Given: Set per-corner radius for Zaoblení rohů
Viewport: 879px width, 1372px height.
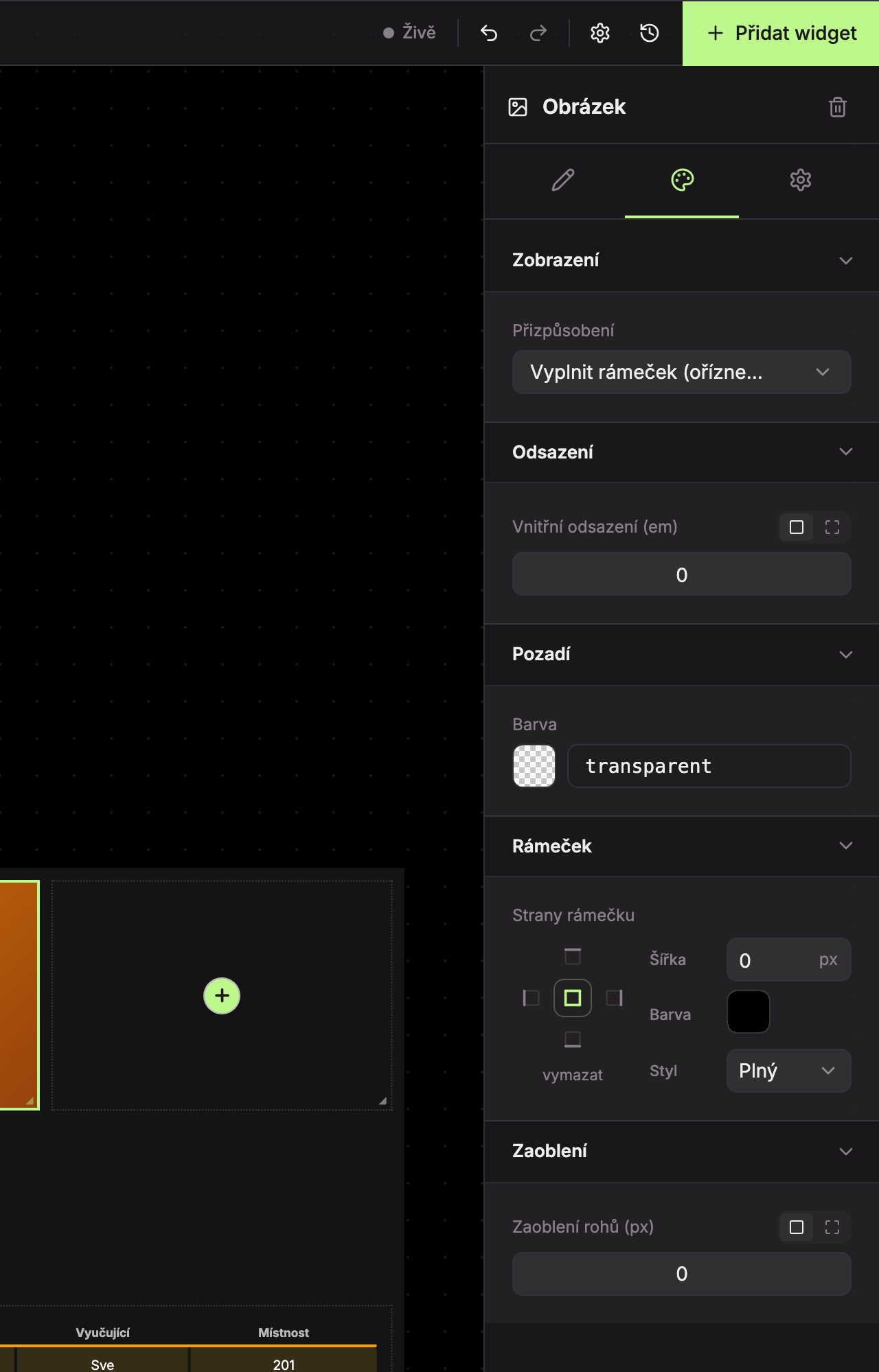Looking at the screenshot, I should tap(832, 1227).
